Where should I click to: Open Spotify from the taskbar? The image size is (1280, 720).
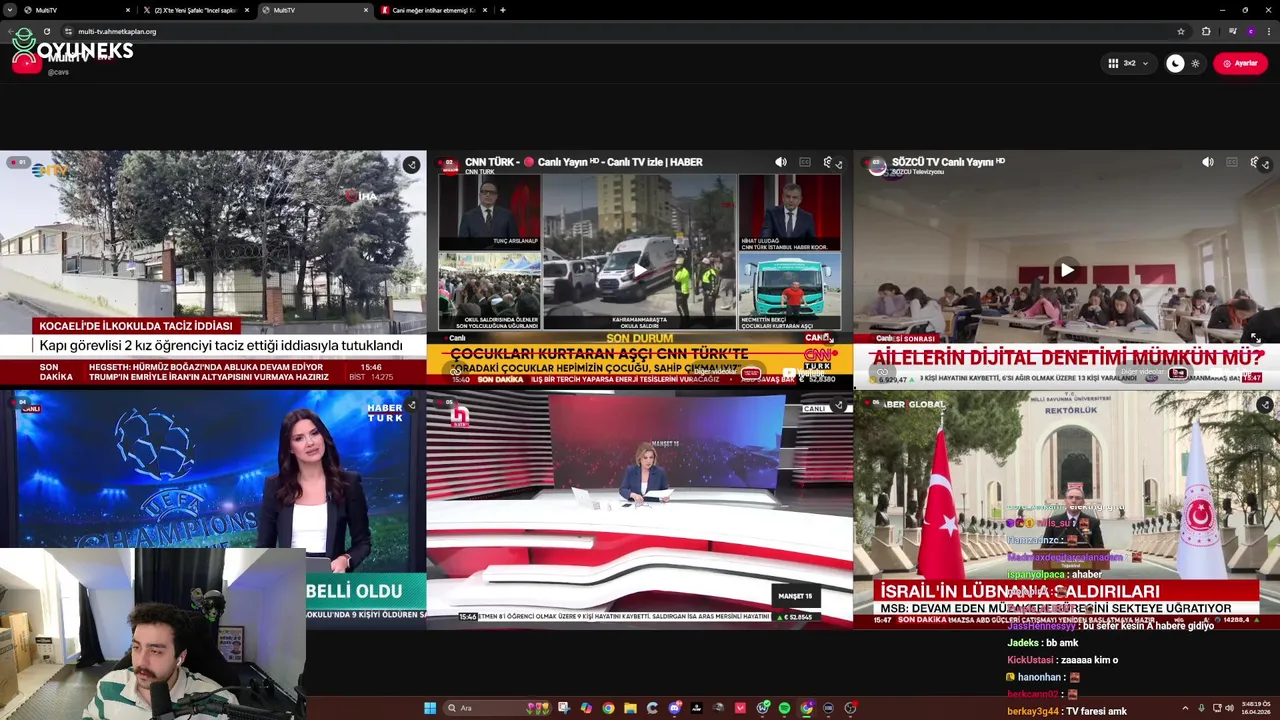coord(784,708)
